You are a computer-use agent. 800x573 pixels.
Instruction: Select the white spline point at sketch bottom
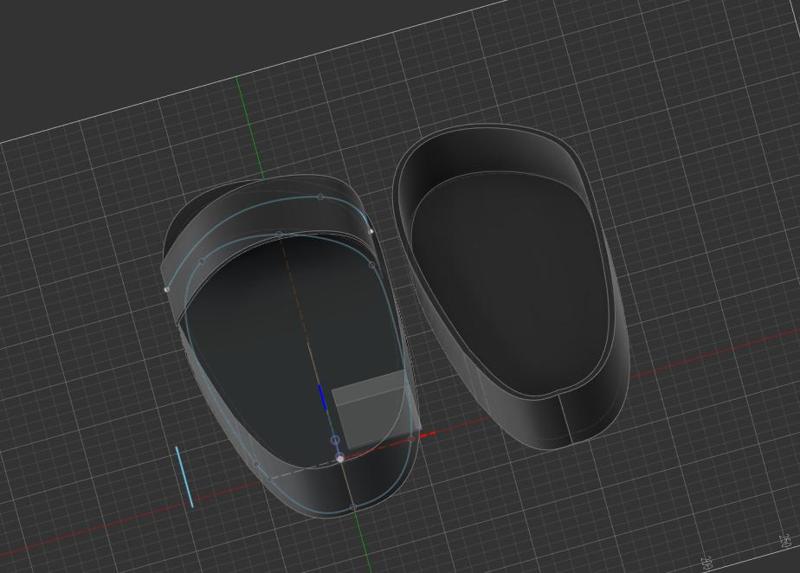(x=340, y=459)
